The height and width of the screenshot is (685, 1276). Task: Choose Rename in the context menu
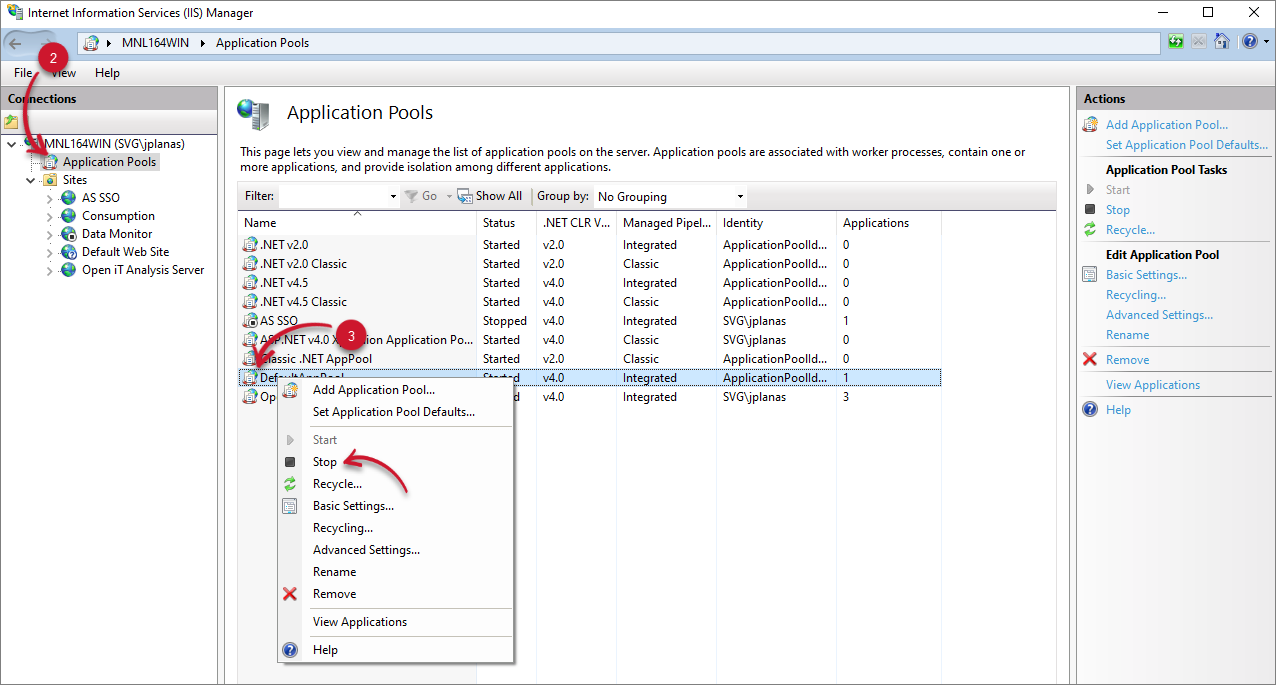tap(334, 572)
